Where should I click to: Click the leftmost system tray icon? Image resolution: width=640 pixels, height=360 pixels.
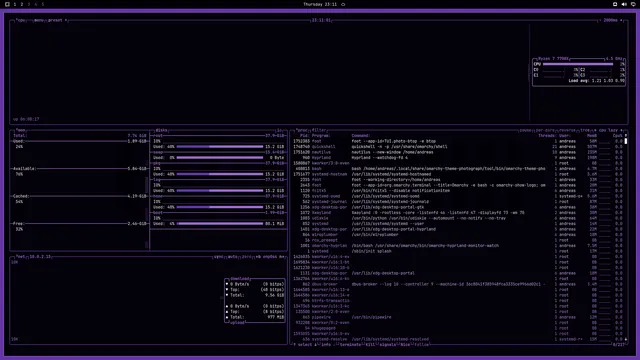point(615,4)
